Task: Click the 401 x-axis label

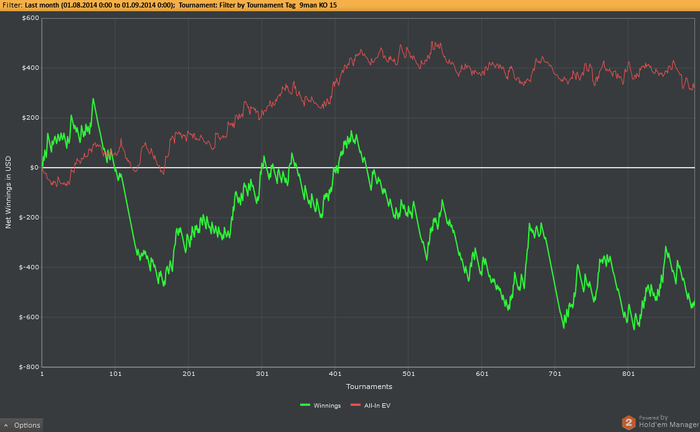Action: 335,374
